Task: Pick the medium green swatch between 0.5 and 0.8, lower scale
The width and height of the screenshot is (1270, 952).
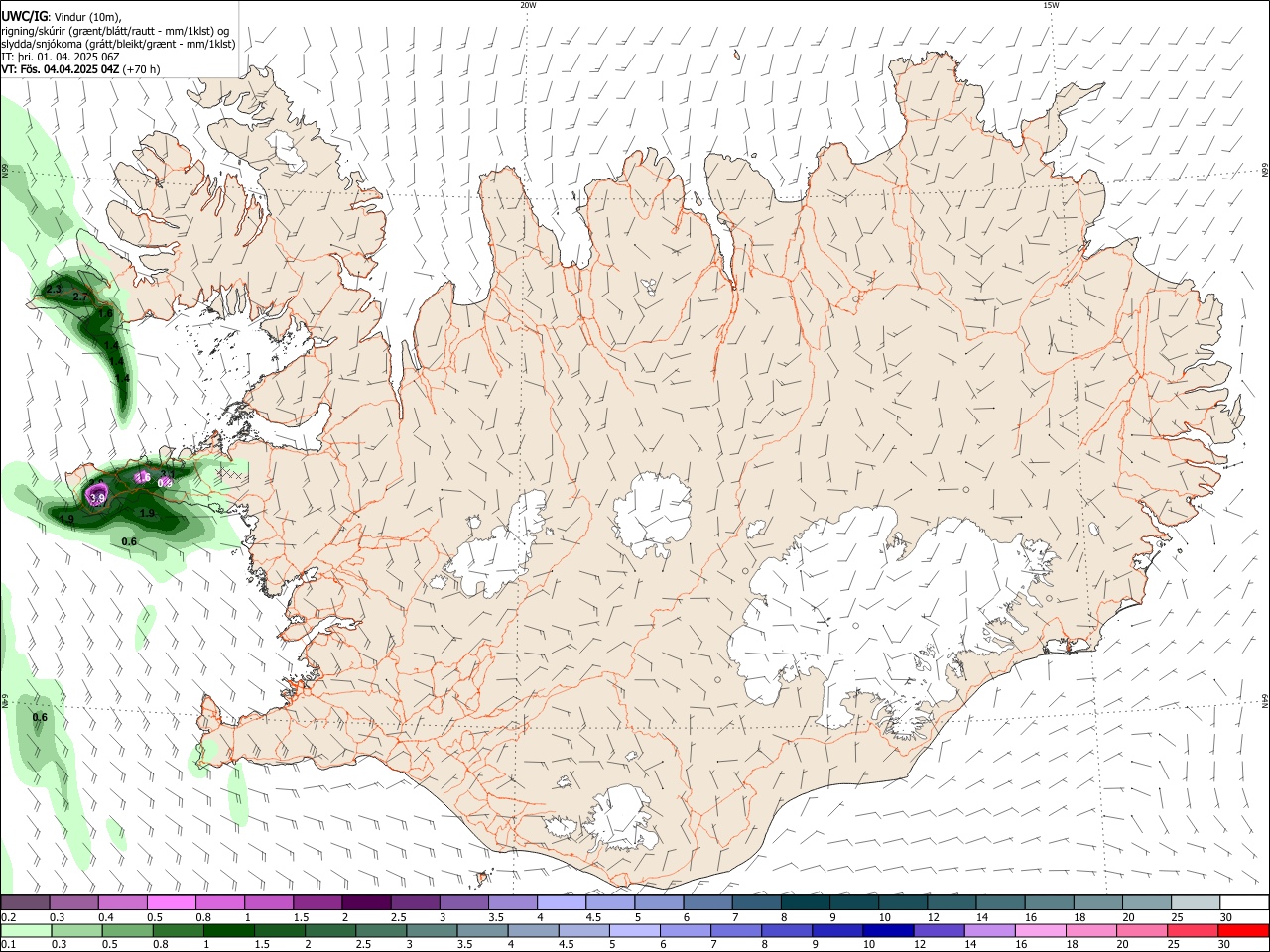Action: click(127, 931)
